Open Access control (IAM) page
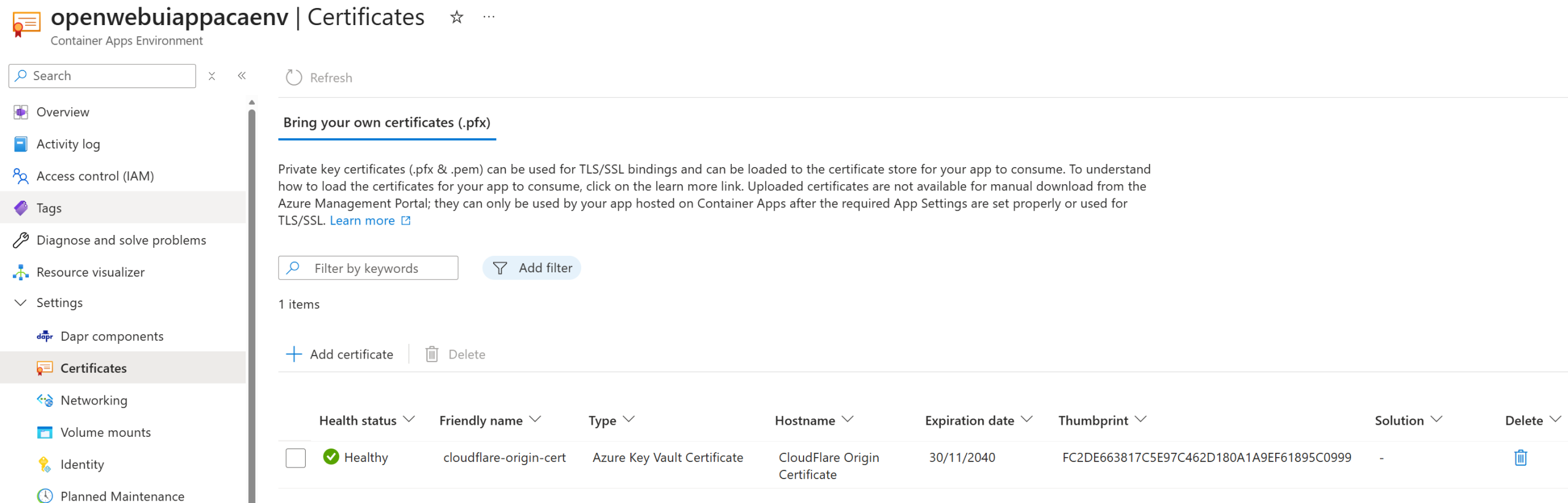The width and height of the screenshot is (1568, 503). pos(95,176)
